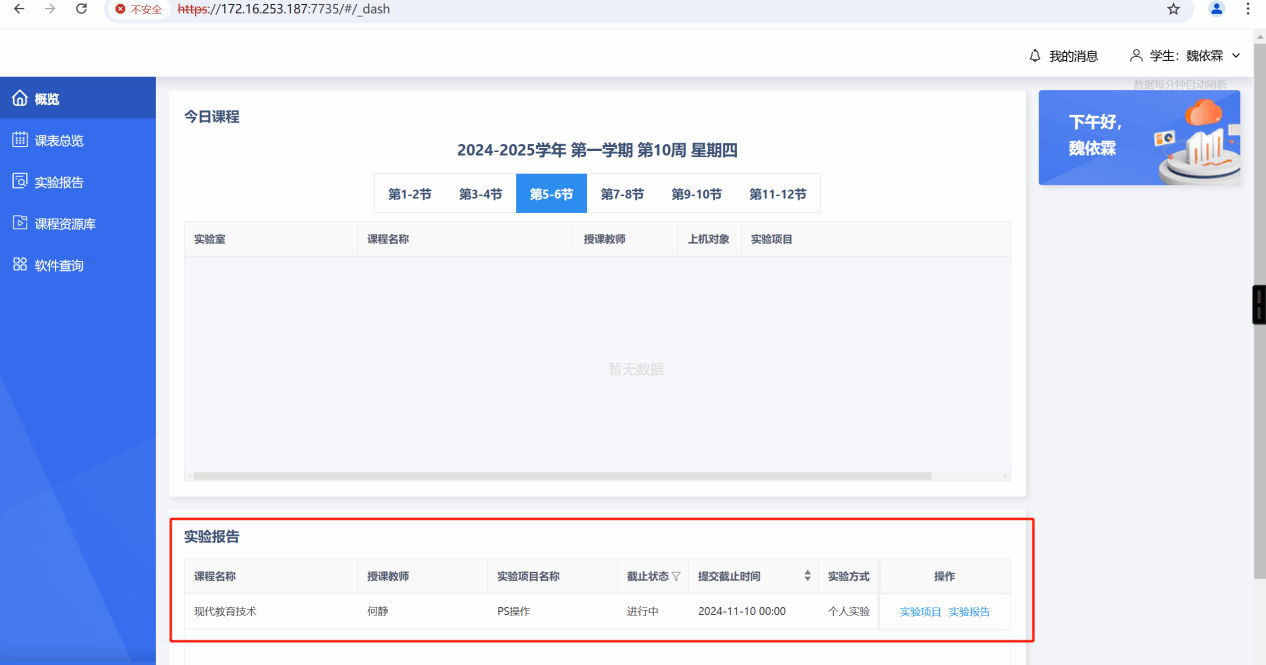Open the 实验项目 link for PS操作
The image size is (1266, 665).
(x=920, y=611)
